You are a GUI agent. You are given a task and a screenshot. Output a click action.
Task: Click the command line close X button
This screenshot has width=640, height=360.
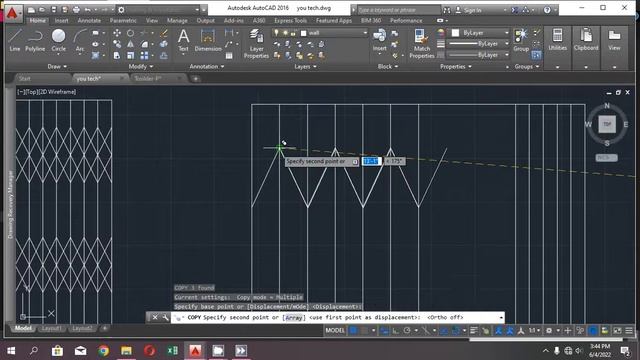click(x=155, y=317)
